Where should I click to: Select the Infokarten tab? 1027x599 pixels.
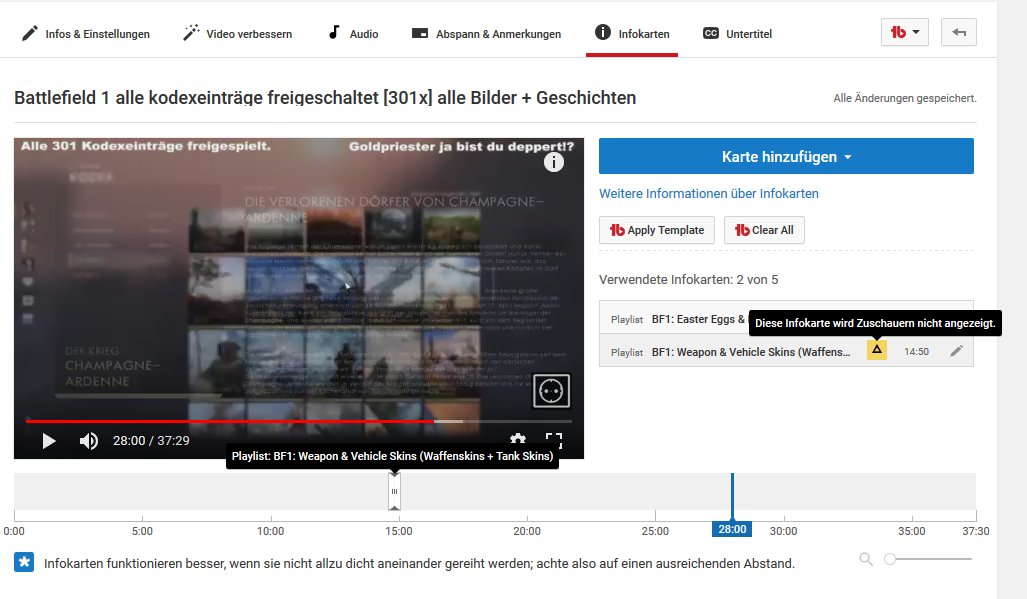click(x=632, y=33)
